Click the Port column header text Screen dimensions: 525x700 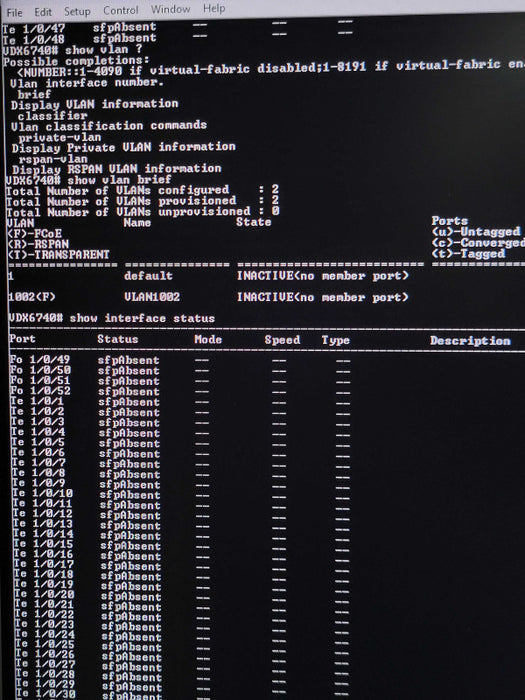coord(22,339)
